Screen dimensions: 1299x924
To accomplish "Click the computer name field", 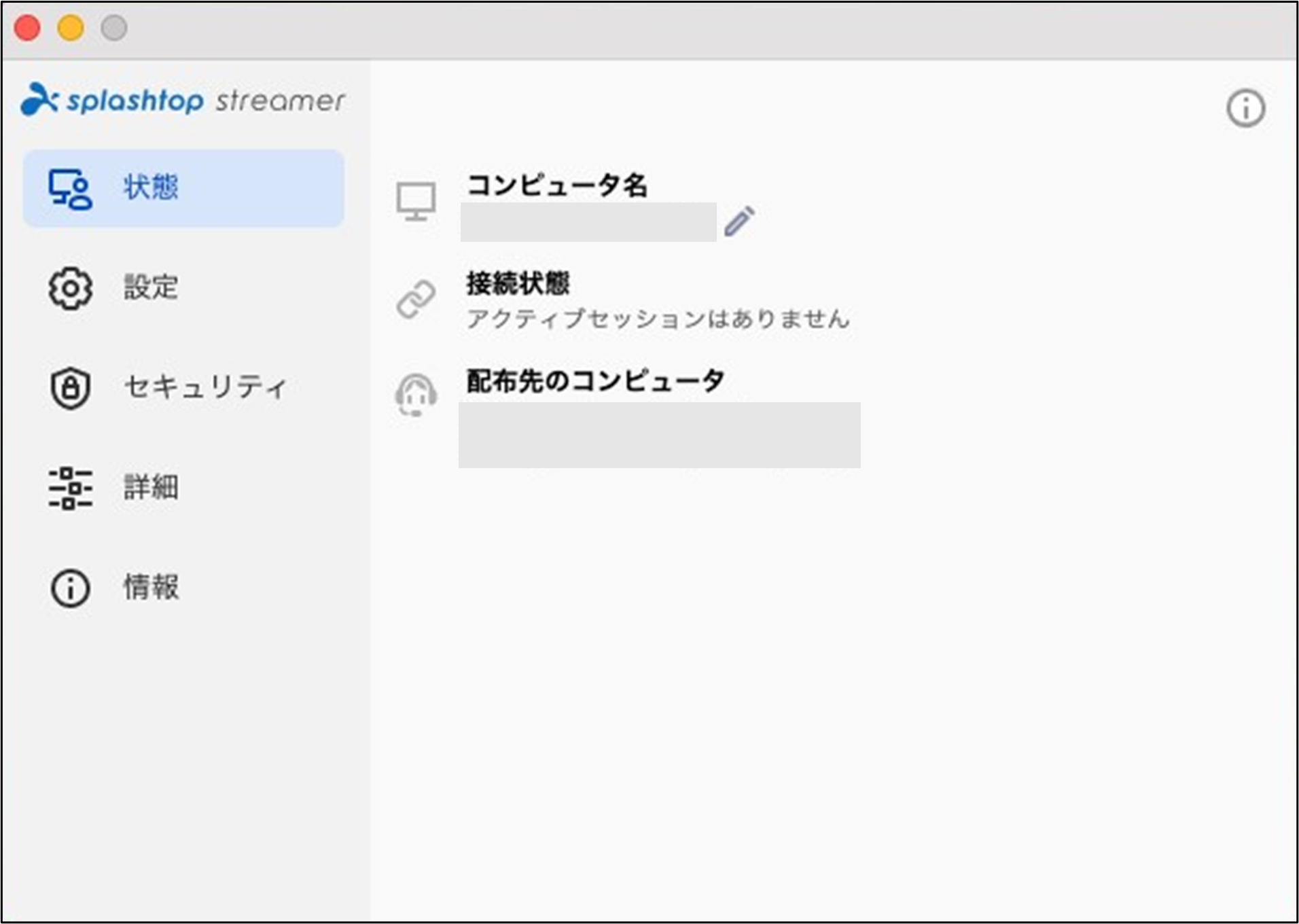I will coord(588,222).
